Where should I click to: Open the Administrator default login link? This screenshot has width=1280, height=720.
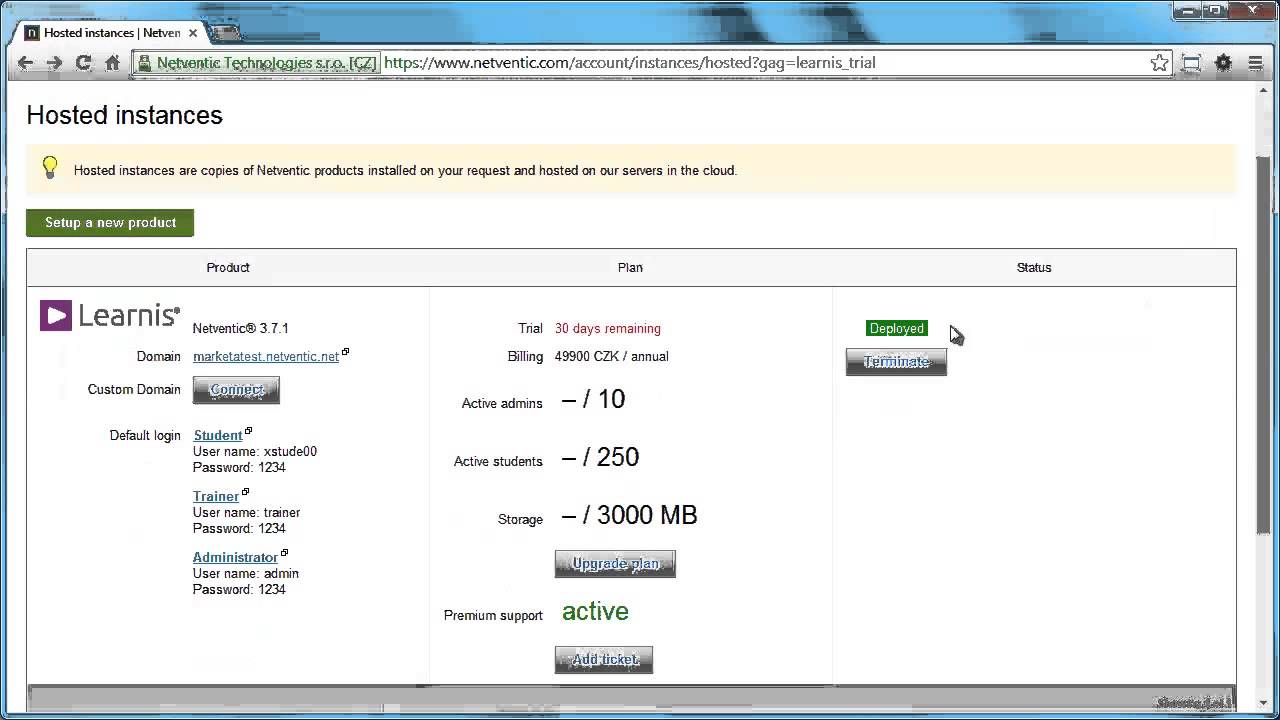pyautogui.click(x=235, y=558)
